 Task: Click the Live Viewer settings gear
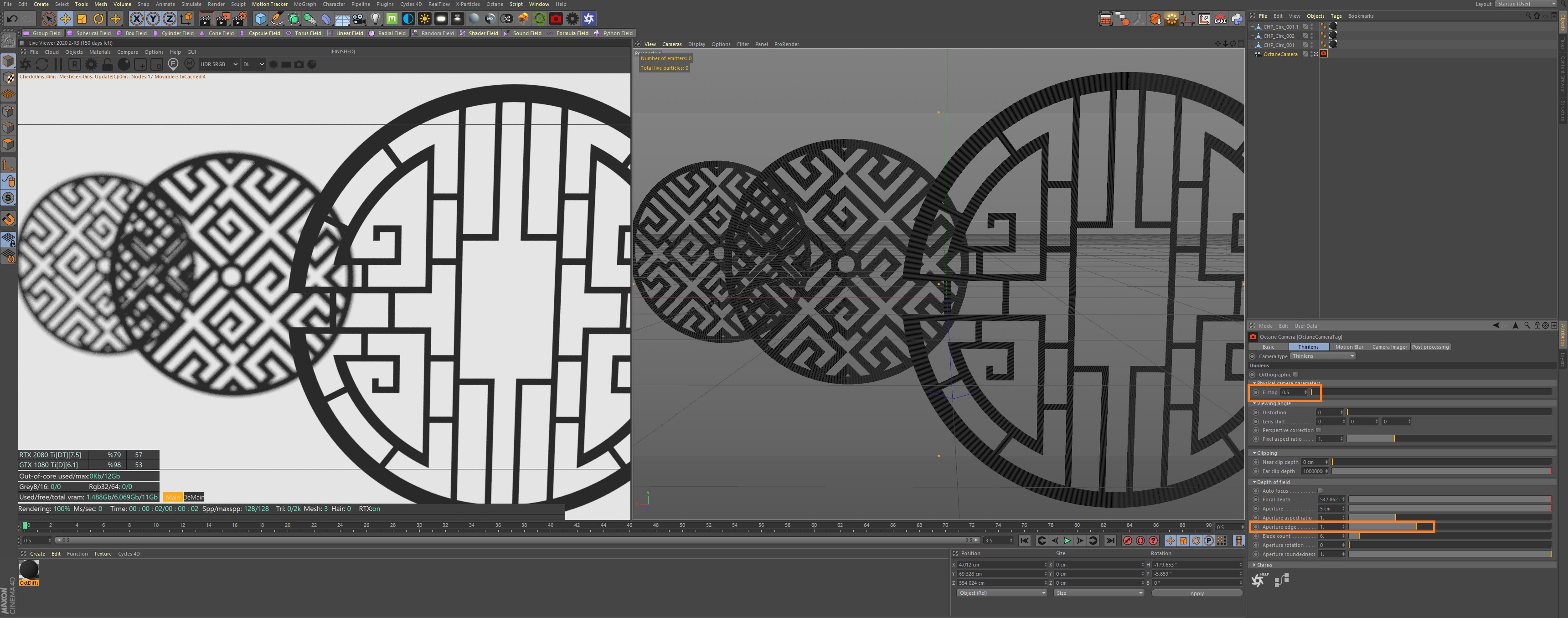coord(91,64)
